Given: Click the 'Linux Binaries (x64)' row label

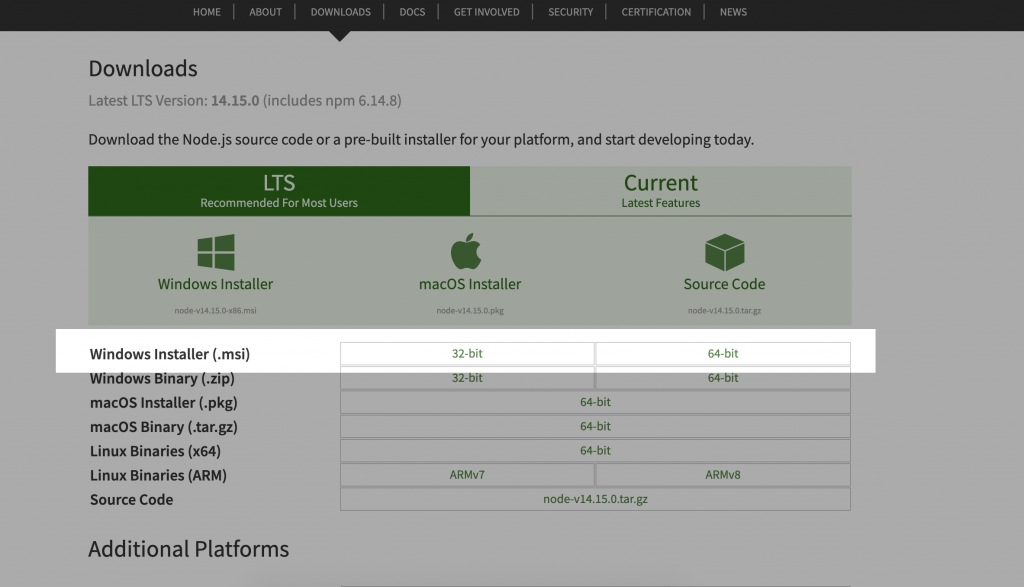Looking at the screenshot, I should point(155,451).
